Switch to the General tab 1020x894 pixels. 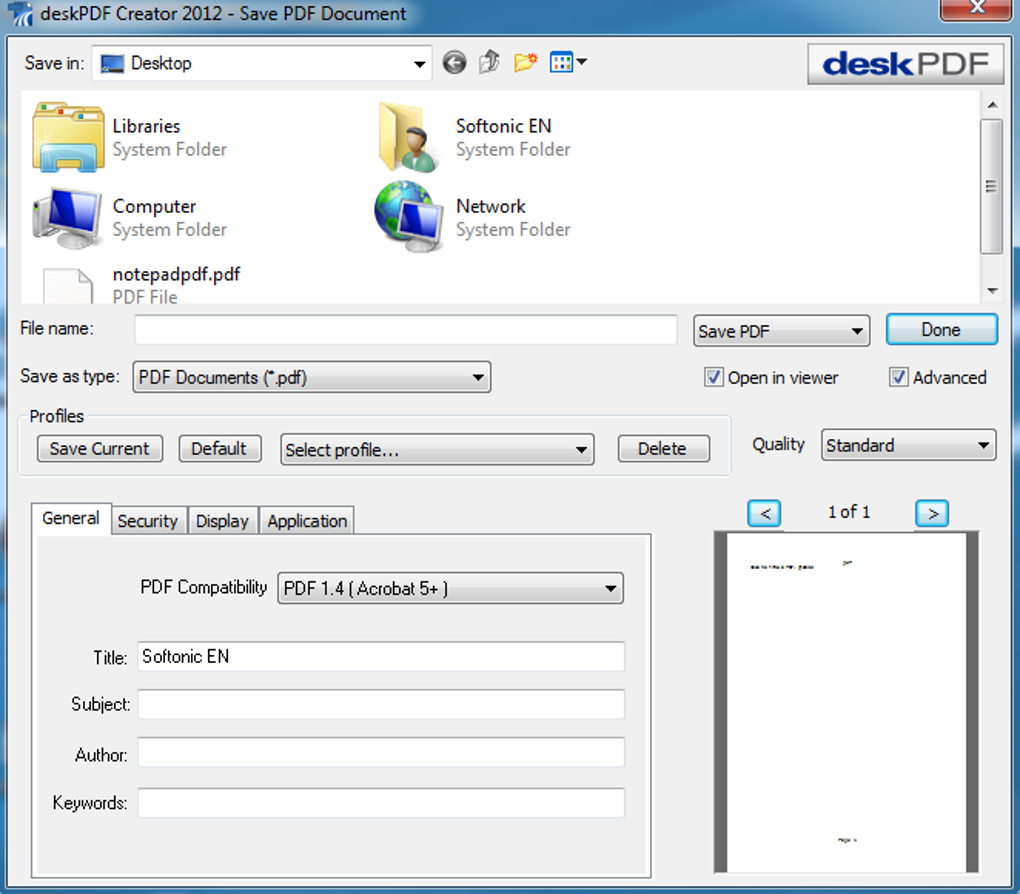(x=71, y=519)
